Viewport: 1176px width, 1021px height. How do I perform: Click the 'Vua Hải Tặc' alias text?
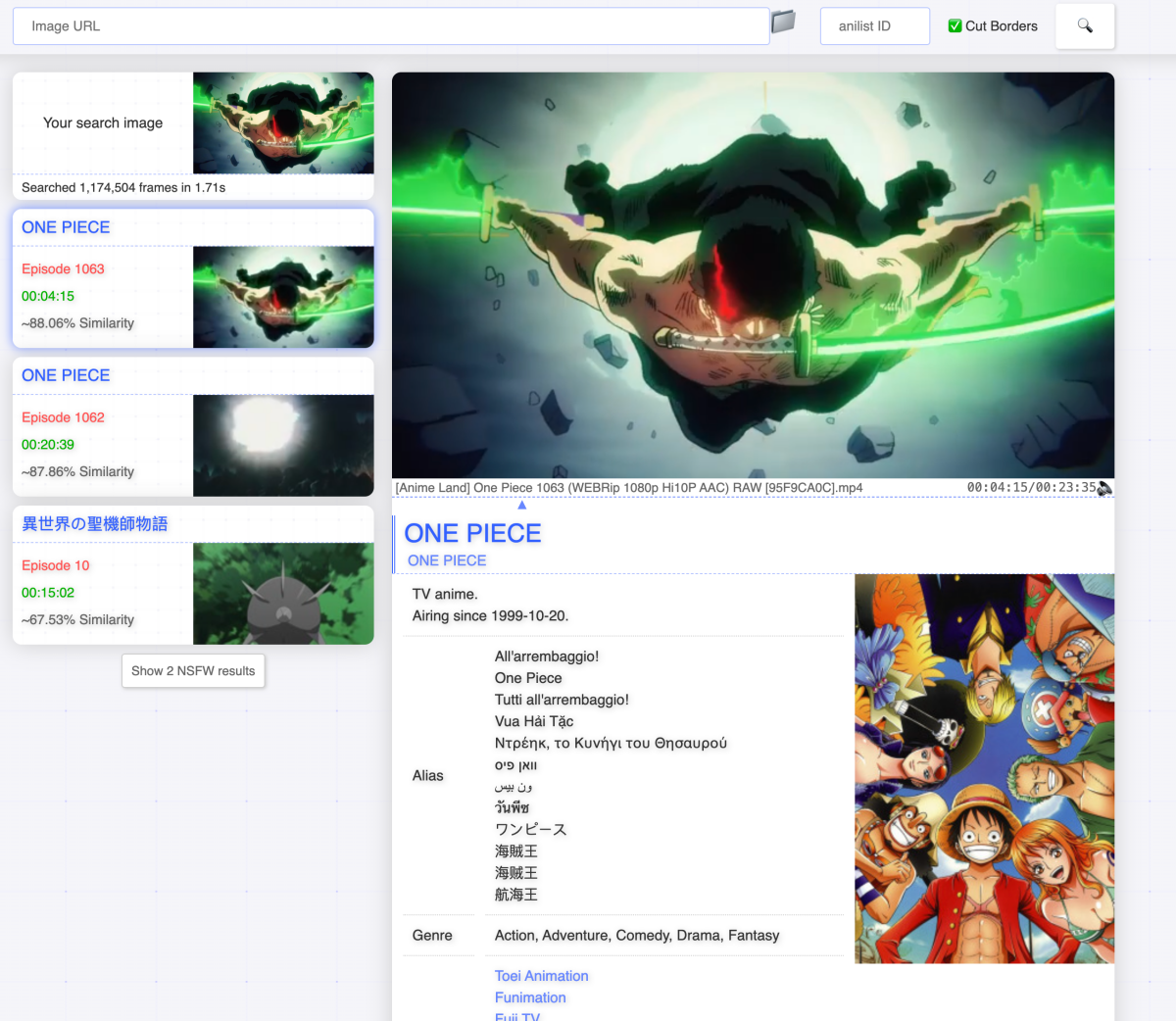(x=534, y=721)
